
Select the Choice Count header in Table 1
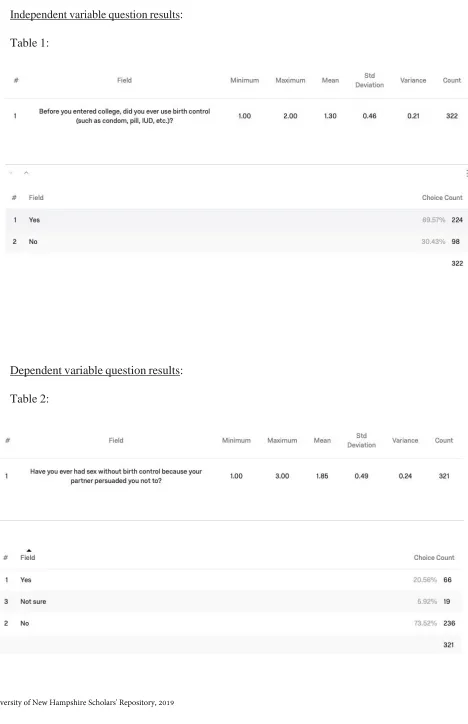(442, 198)
